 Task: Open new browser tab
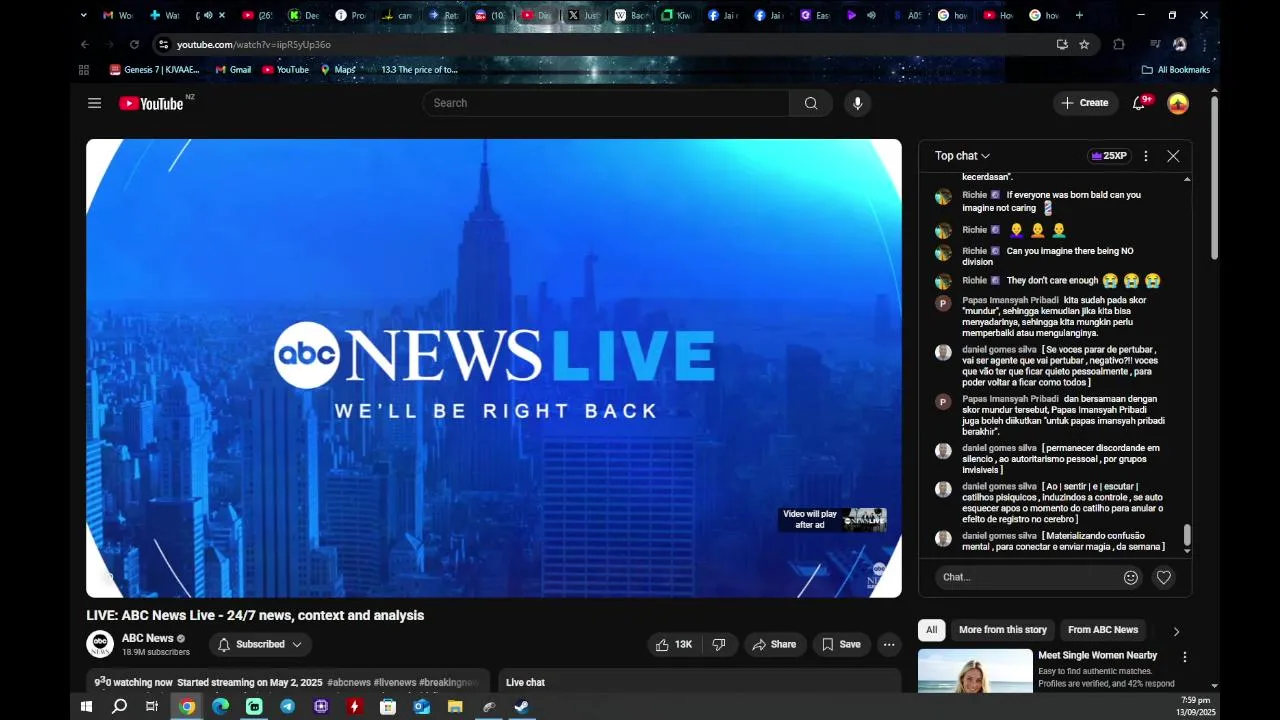(x=1079, y=15)
